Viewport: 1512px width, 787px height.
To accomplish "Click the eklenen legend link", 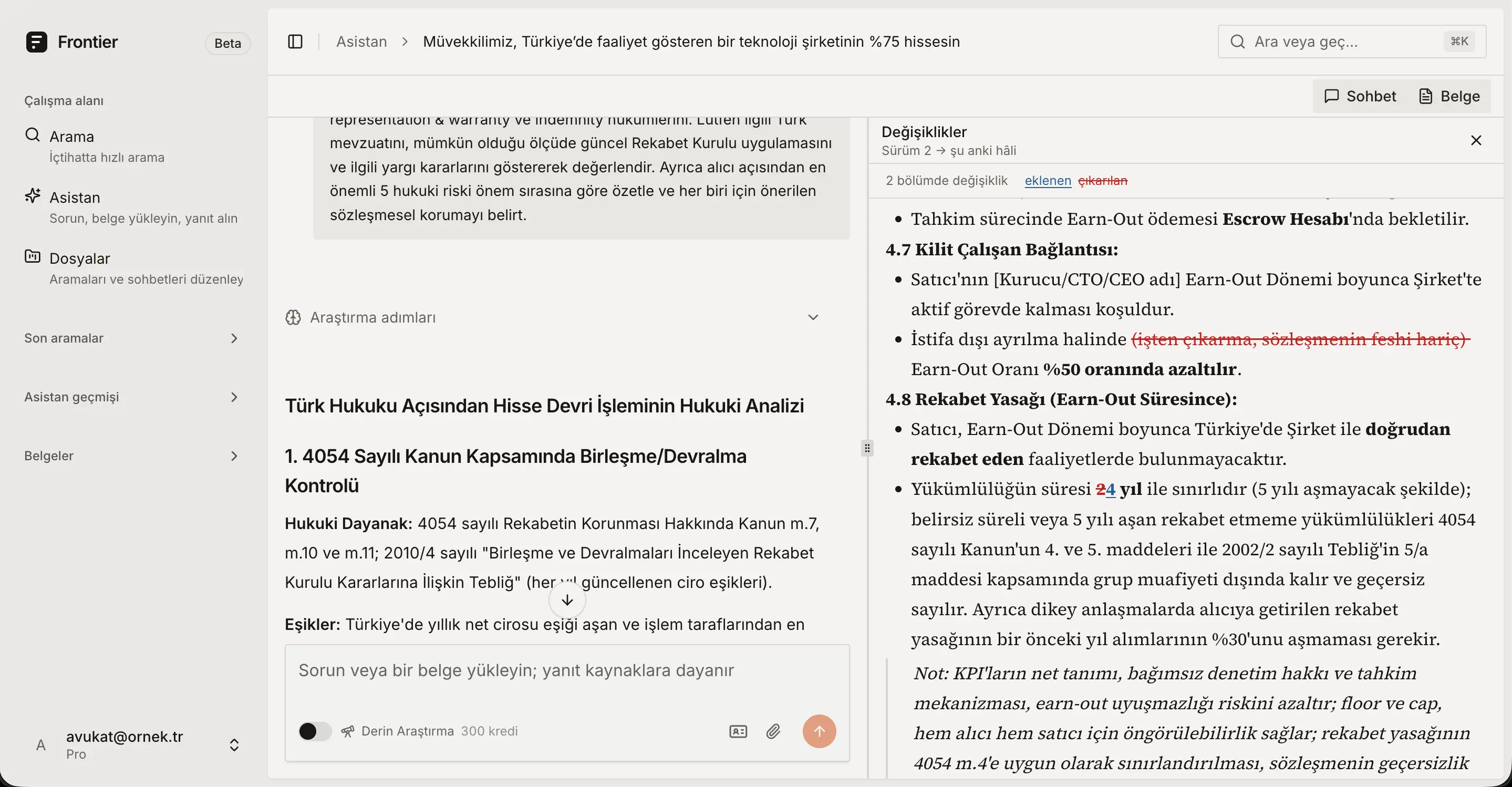I will pyautogui.click(x=1048, y=181).
